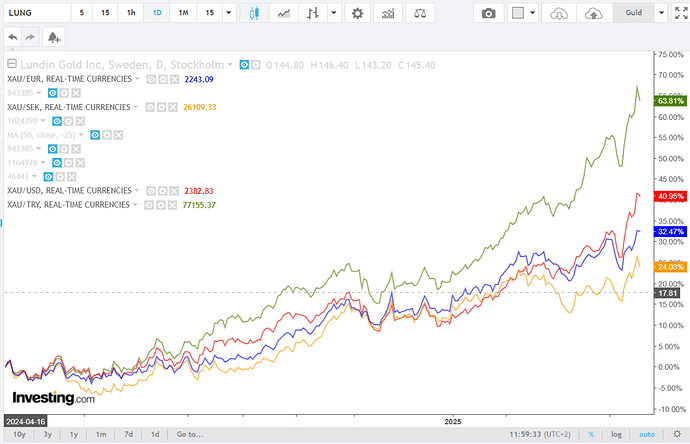Viewport: 690px width, 444px height.
Task: Toggle visibility of 1164928 series
Action: tap(57, 163)
